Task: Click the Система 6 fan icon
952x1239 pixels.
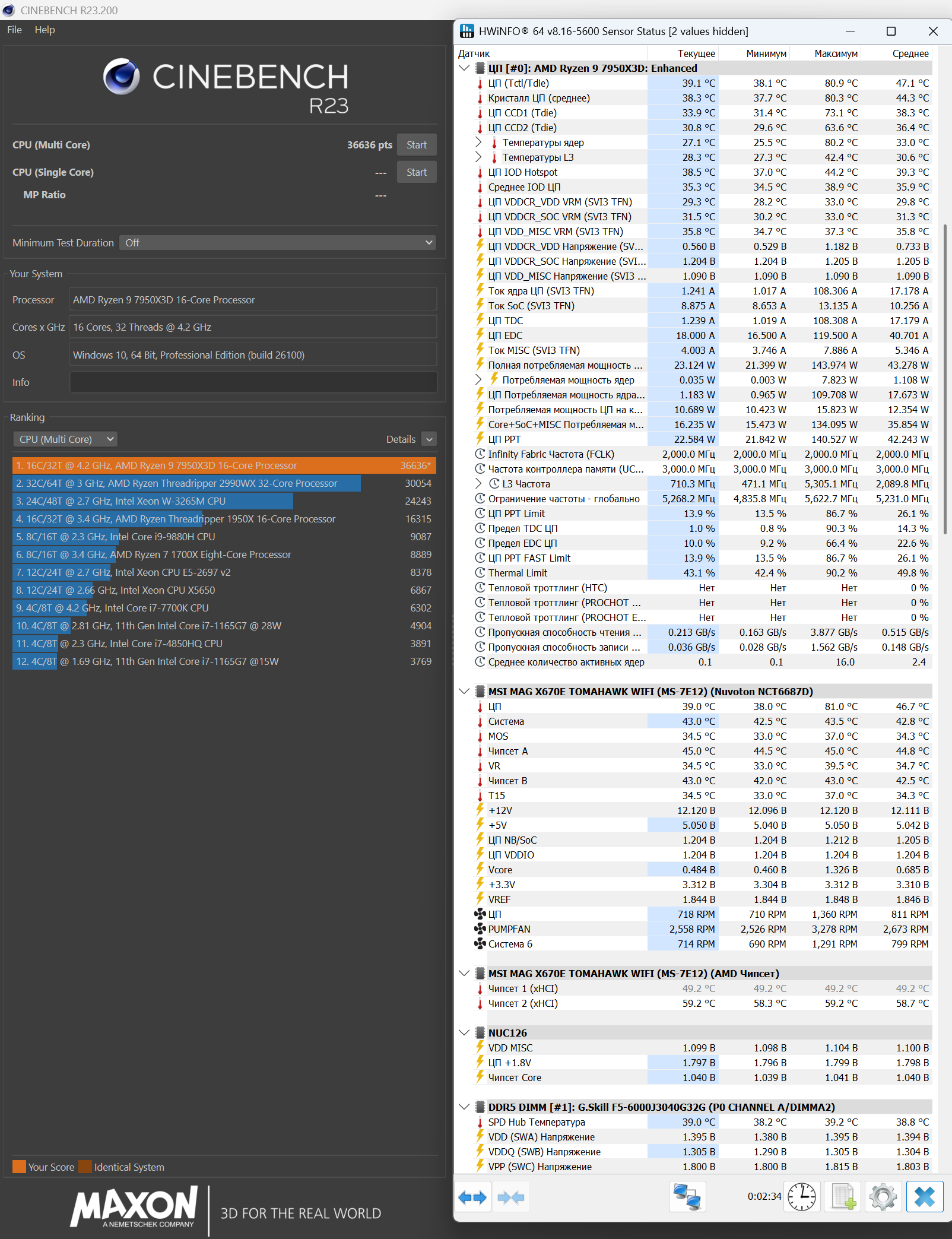Action: tap(480, 944)
